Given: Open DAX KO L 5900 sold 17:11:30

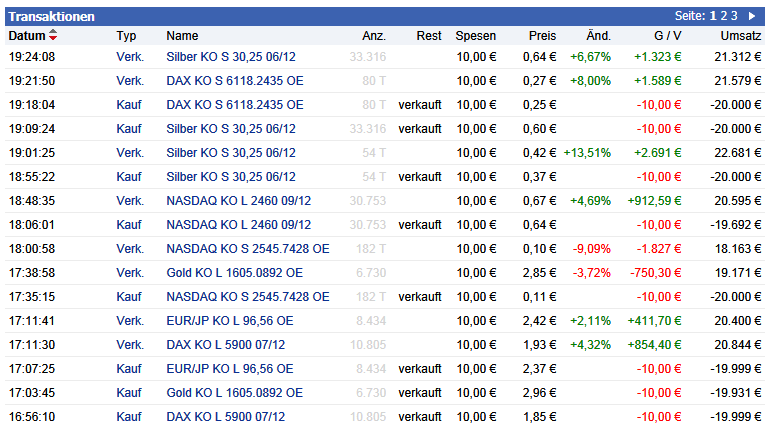Looking at the screenshot, I should (x=226, y=345).
